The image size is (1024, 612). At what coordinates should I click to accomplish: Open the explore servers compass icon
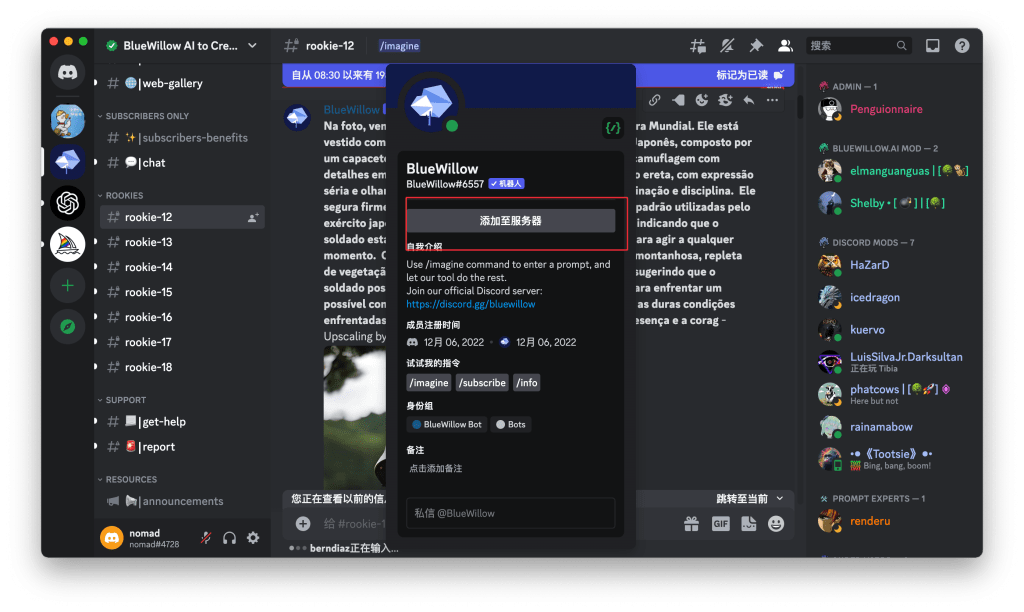tap(67, 327)
